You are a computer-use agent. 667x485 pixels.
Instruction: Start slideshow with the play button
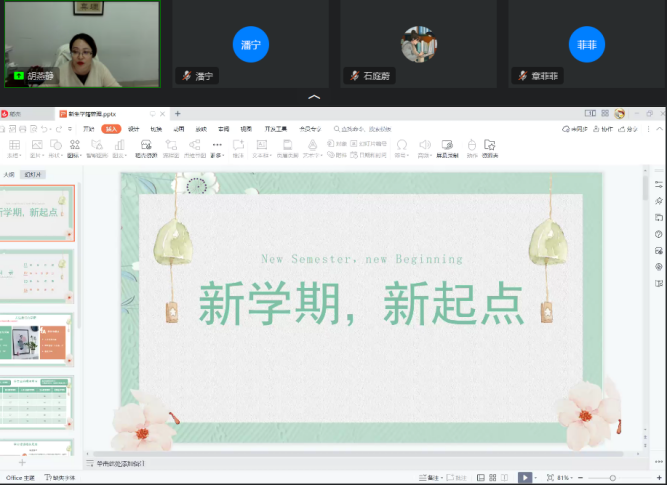tap(525, 478)
